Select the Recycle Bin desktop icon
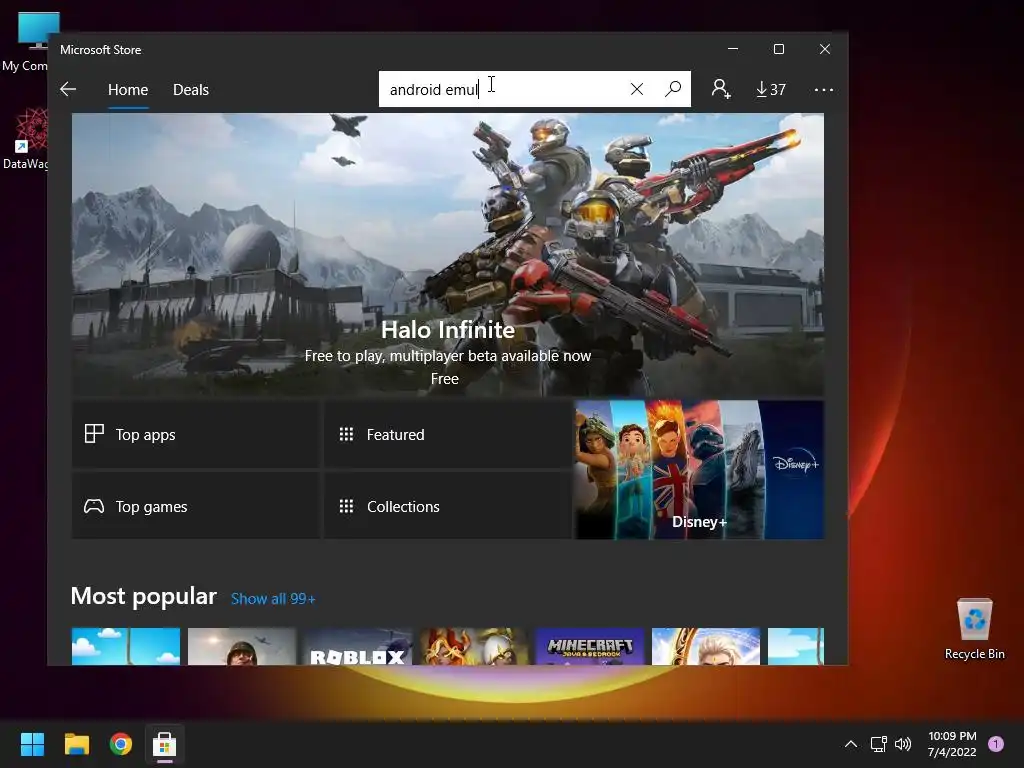Screen dimensions: 1024x768 tap(974, 629)
